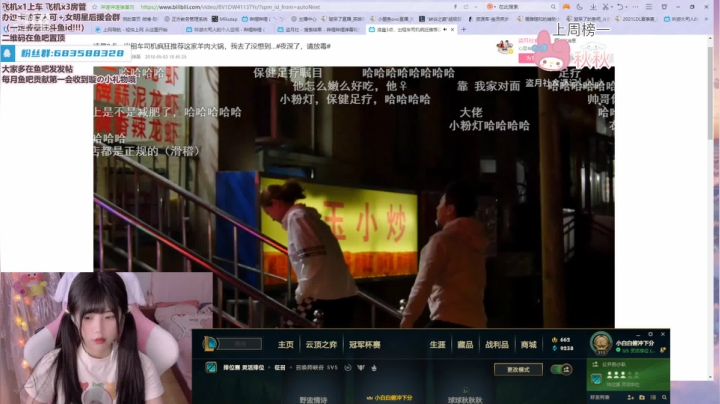The height and width of the screenshot is (404, 720).
Task: Open the 战利品 loot tab
Action: 497,344
